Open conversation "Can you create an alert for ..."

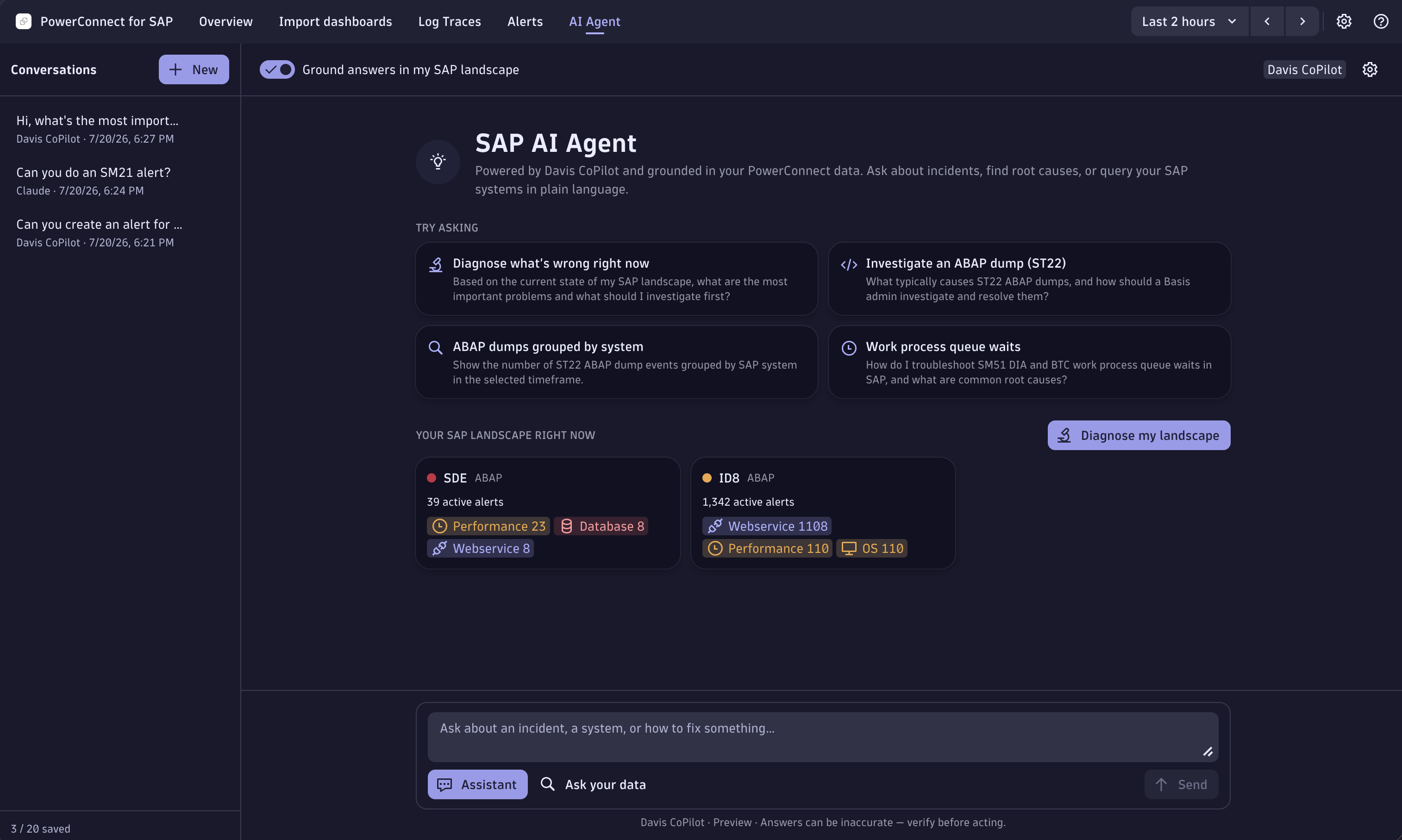[120, 232]
